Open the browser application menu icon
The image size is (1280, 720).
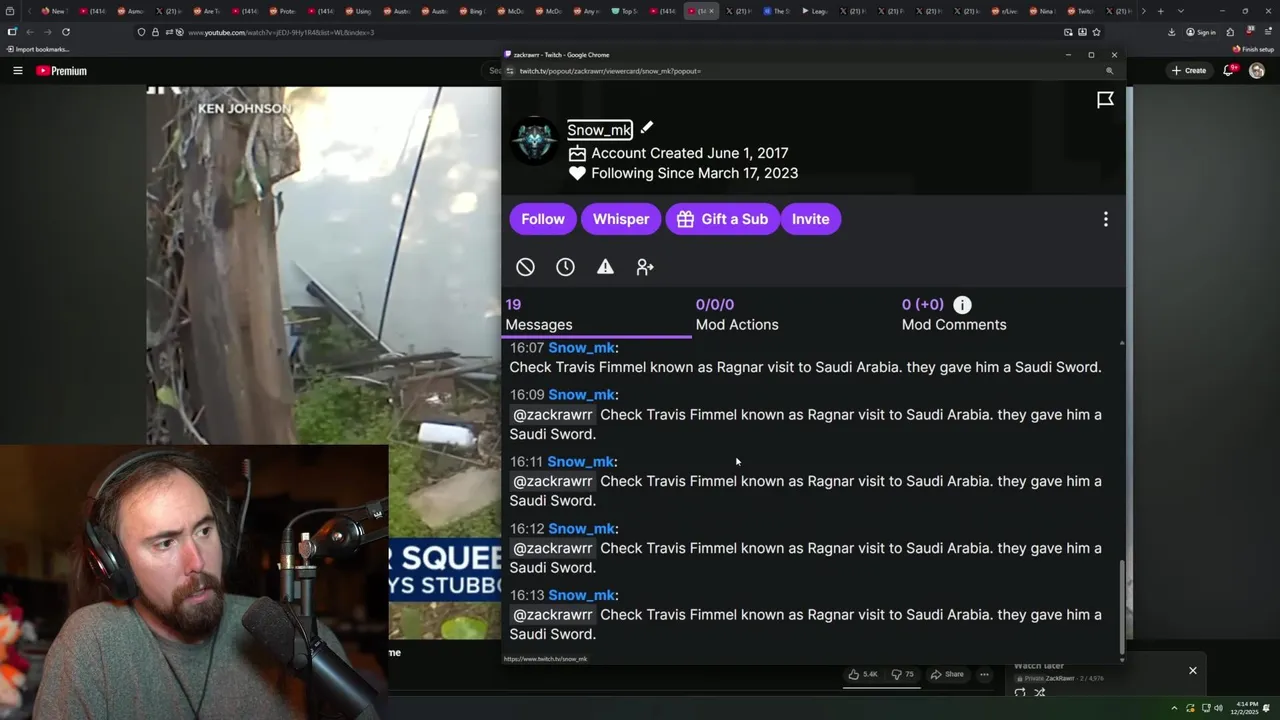tap(1267, 32)
